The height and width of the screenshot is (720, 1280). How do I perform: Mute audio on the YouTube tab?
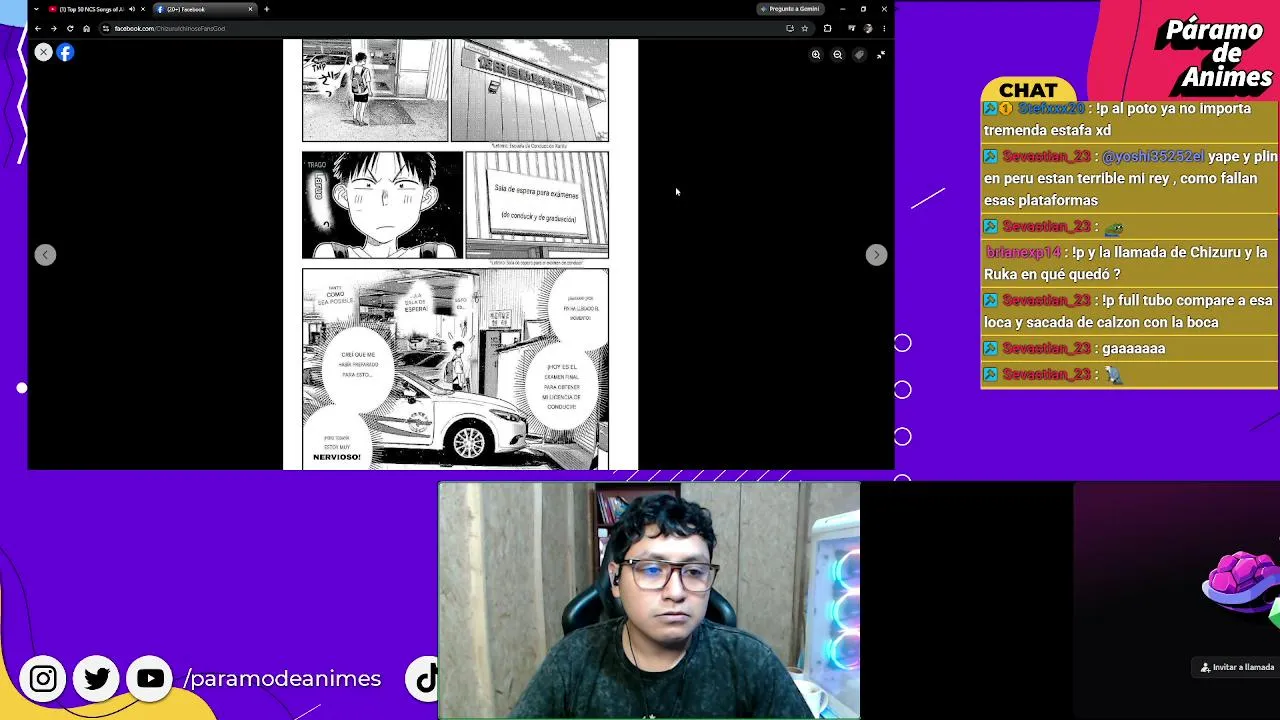point(132,9)
